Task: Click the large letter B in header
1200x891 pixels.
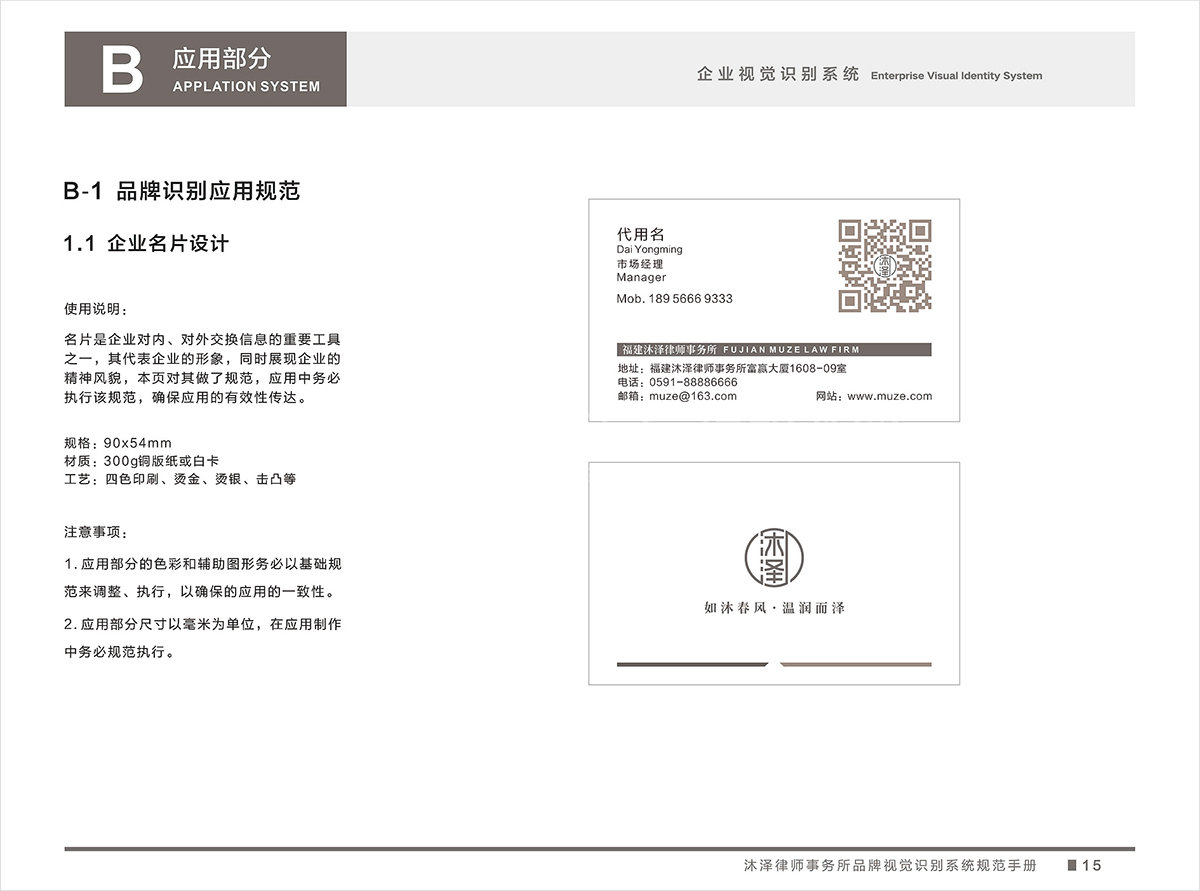Action: coord(122,69)
